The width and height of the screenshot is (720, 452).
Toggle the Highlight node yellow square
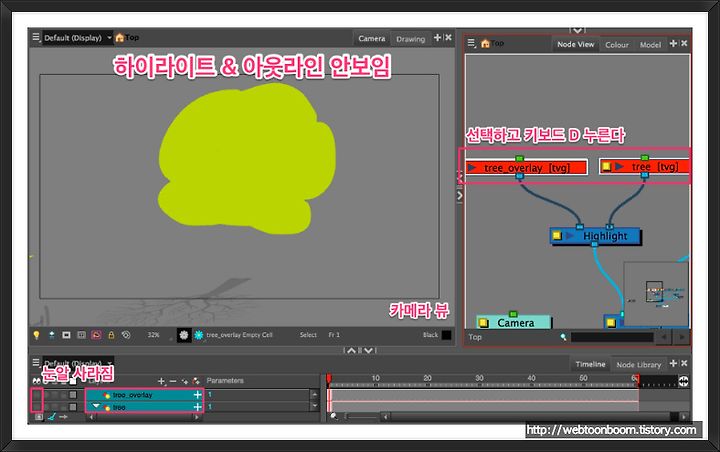[557, 236]
